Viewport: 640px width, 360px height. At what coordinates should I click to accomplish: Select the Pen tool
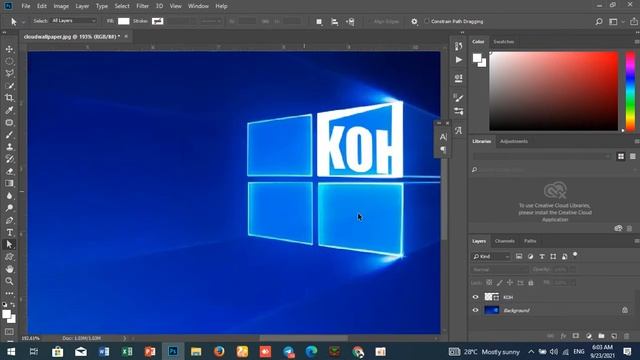[x=9, y=220]
